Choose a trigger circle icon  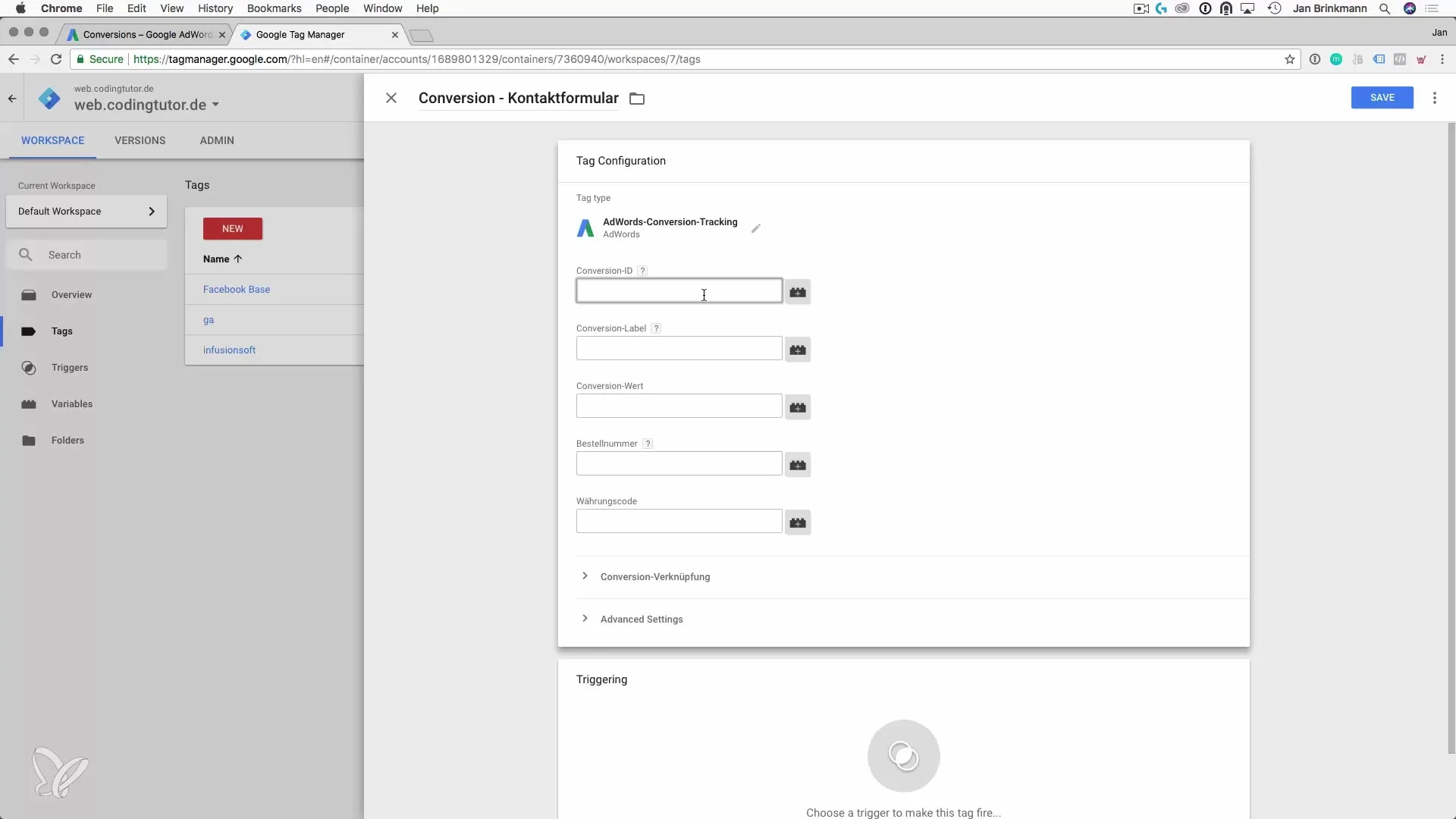[903, 756]
